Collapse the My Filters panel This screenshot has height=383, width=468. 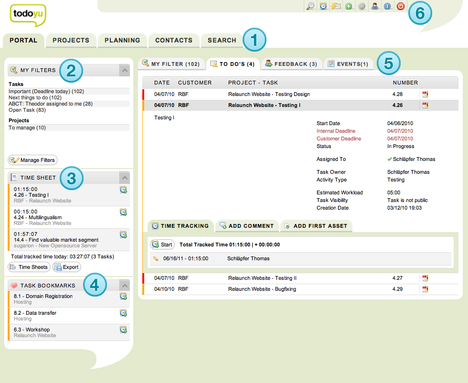point(124,70)
